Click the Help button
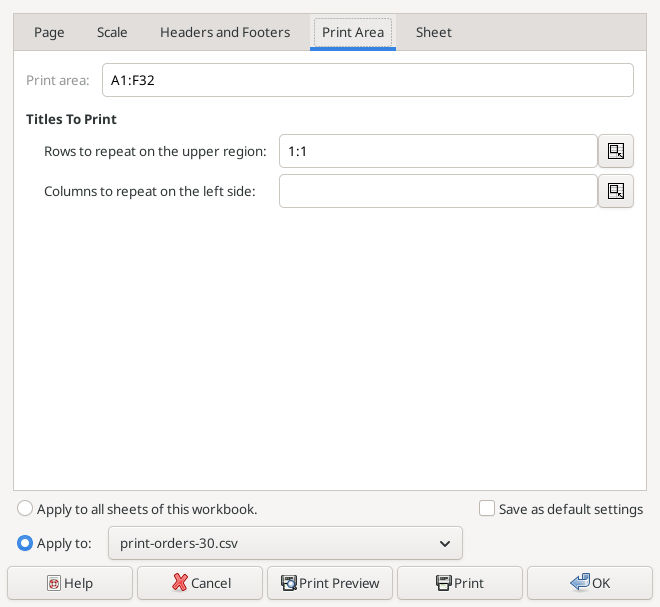 click(x=70, y=583)
